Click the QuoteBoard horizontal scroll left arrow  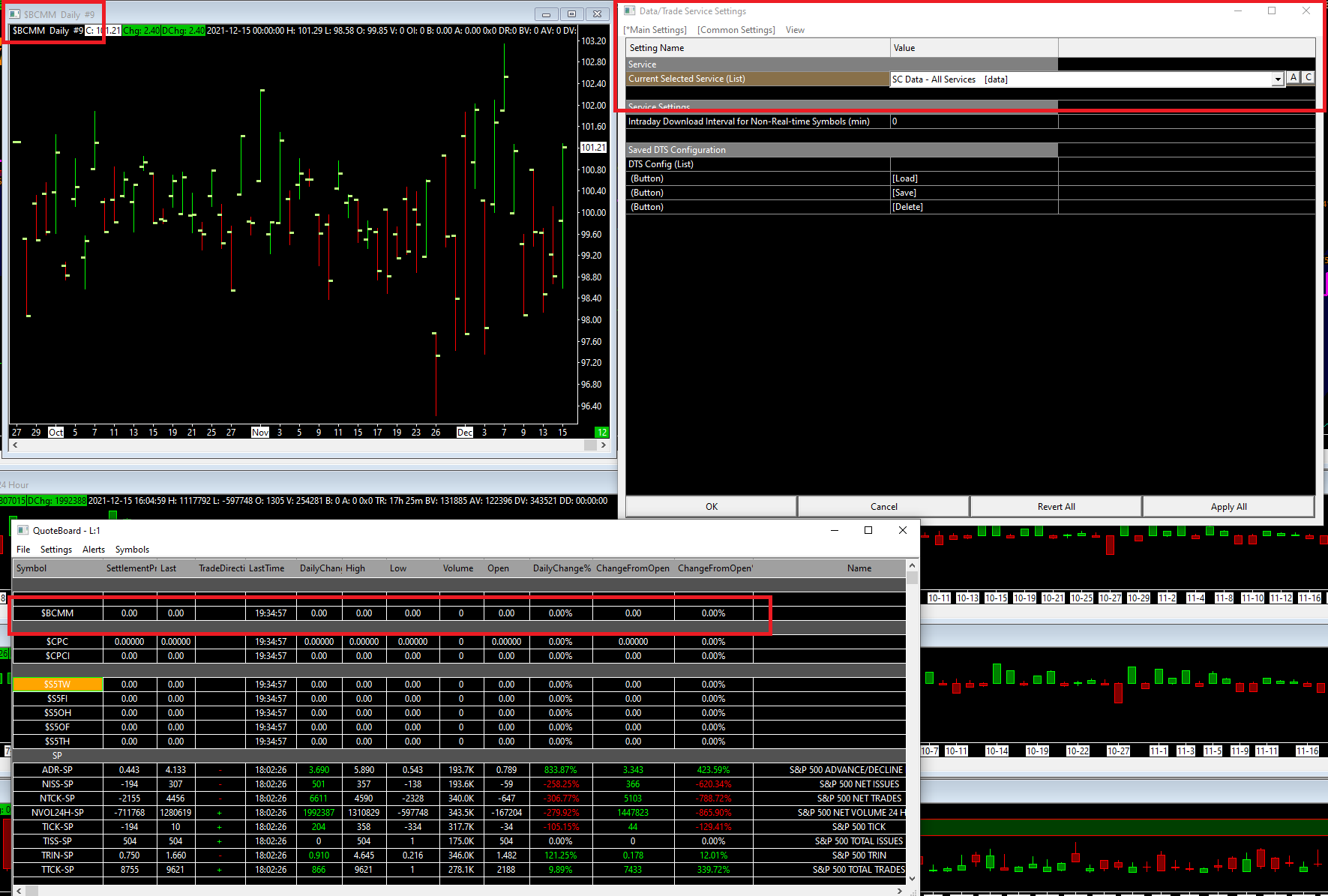(x=19, y=891)
